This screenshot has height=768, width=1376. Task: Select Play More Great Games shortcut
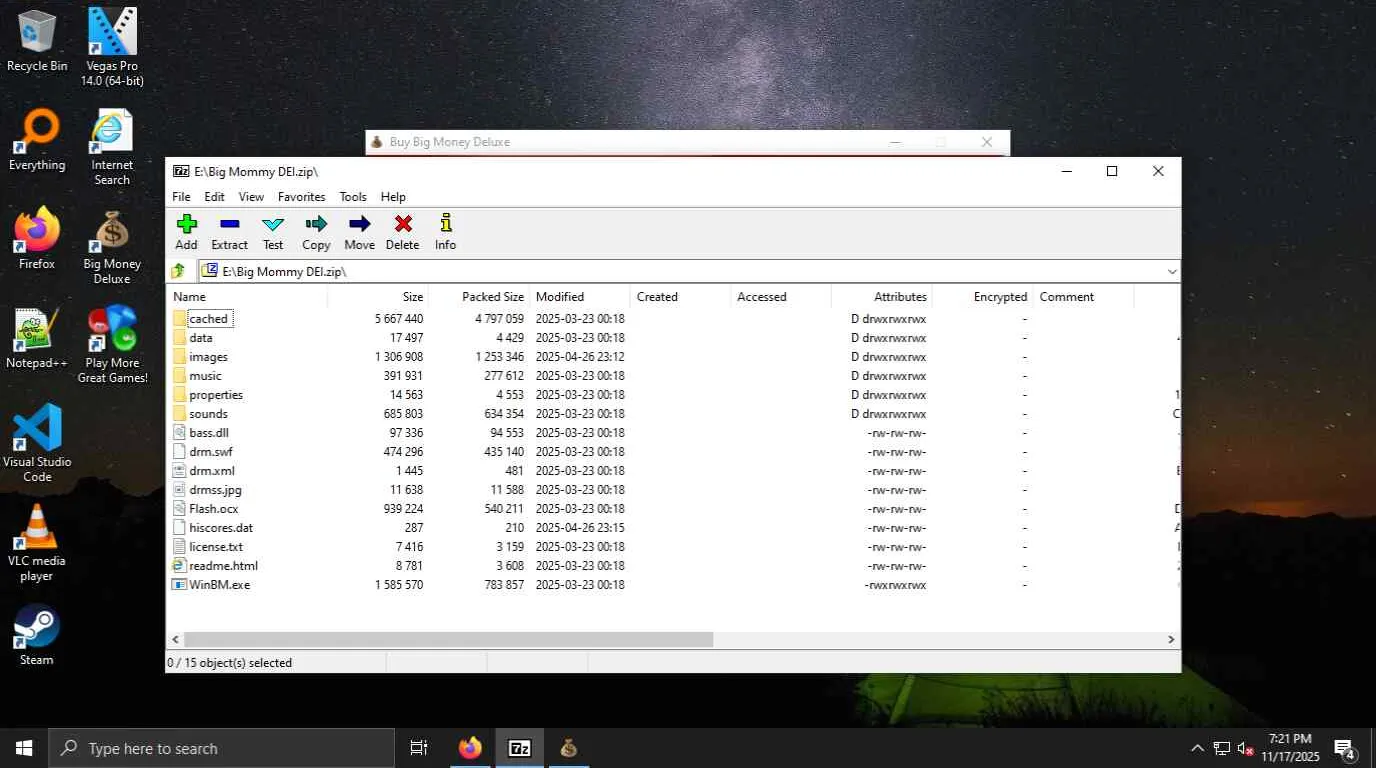click(112, 345)
